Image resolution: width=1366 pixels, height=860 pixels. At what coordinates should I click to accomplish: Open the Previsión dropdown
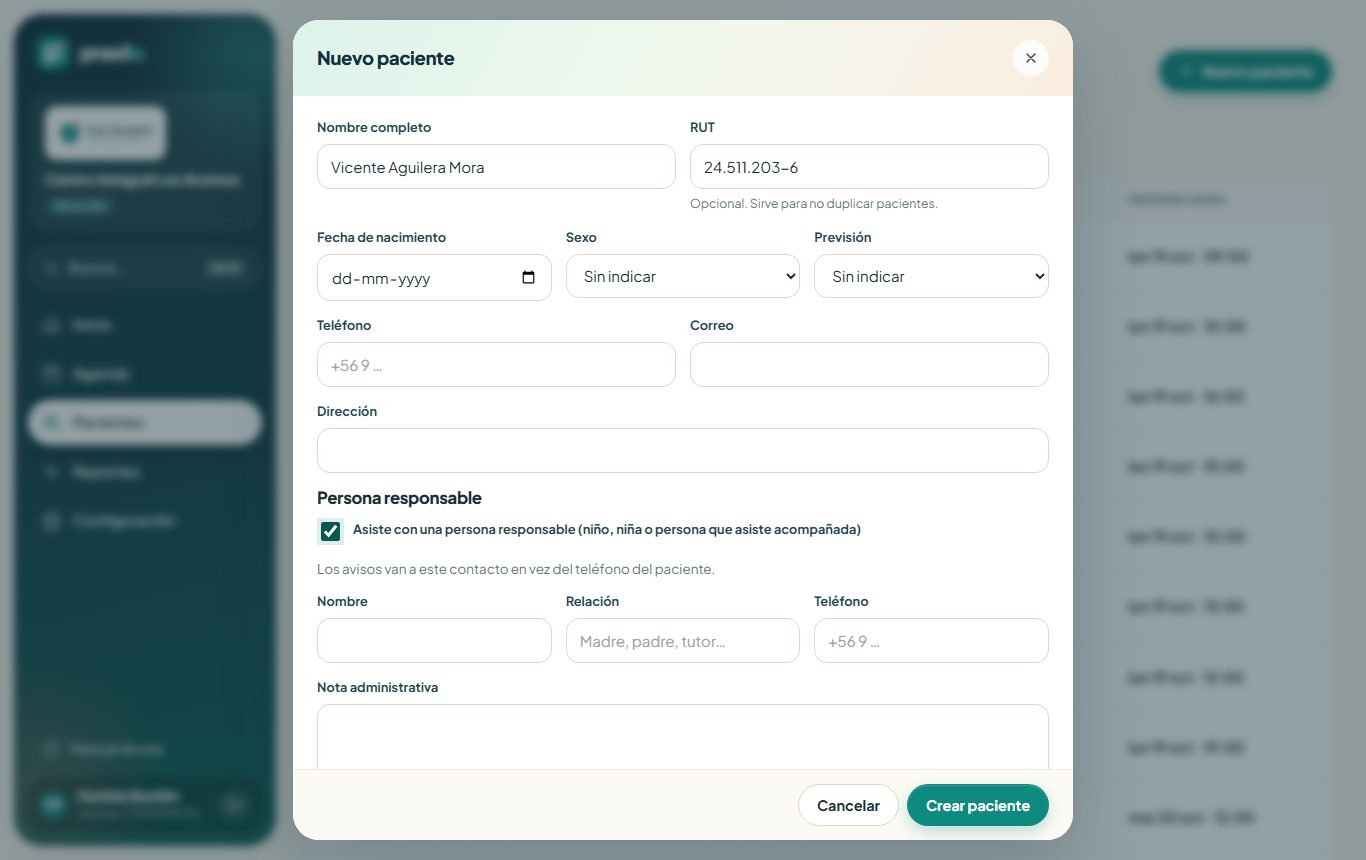tap(931, 276)
